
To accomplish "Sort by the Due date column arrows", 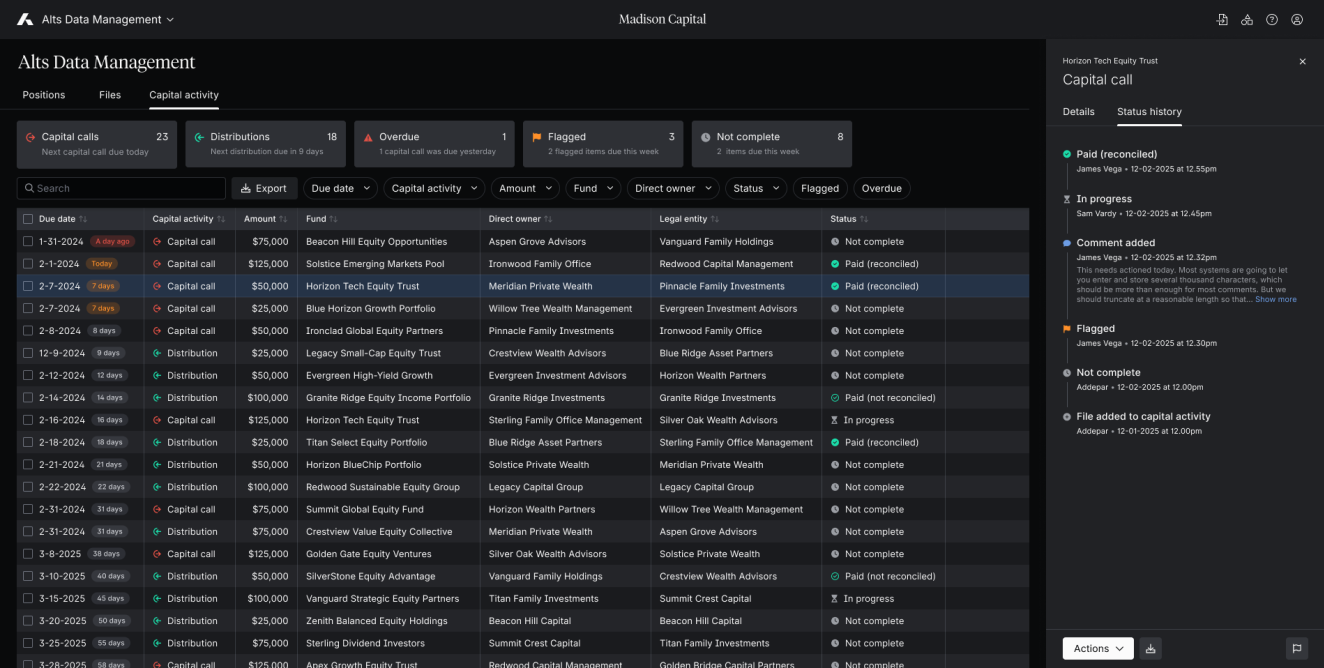I will [83, 219].
